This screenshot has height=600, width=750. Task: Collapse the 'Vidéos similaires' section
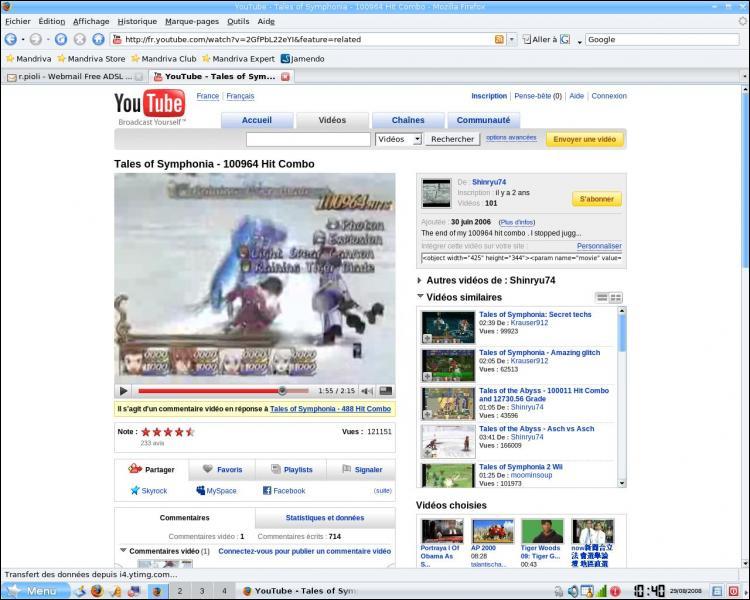pyautogui.click(x=420, y=297)
